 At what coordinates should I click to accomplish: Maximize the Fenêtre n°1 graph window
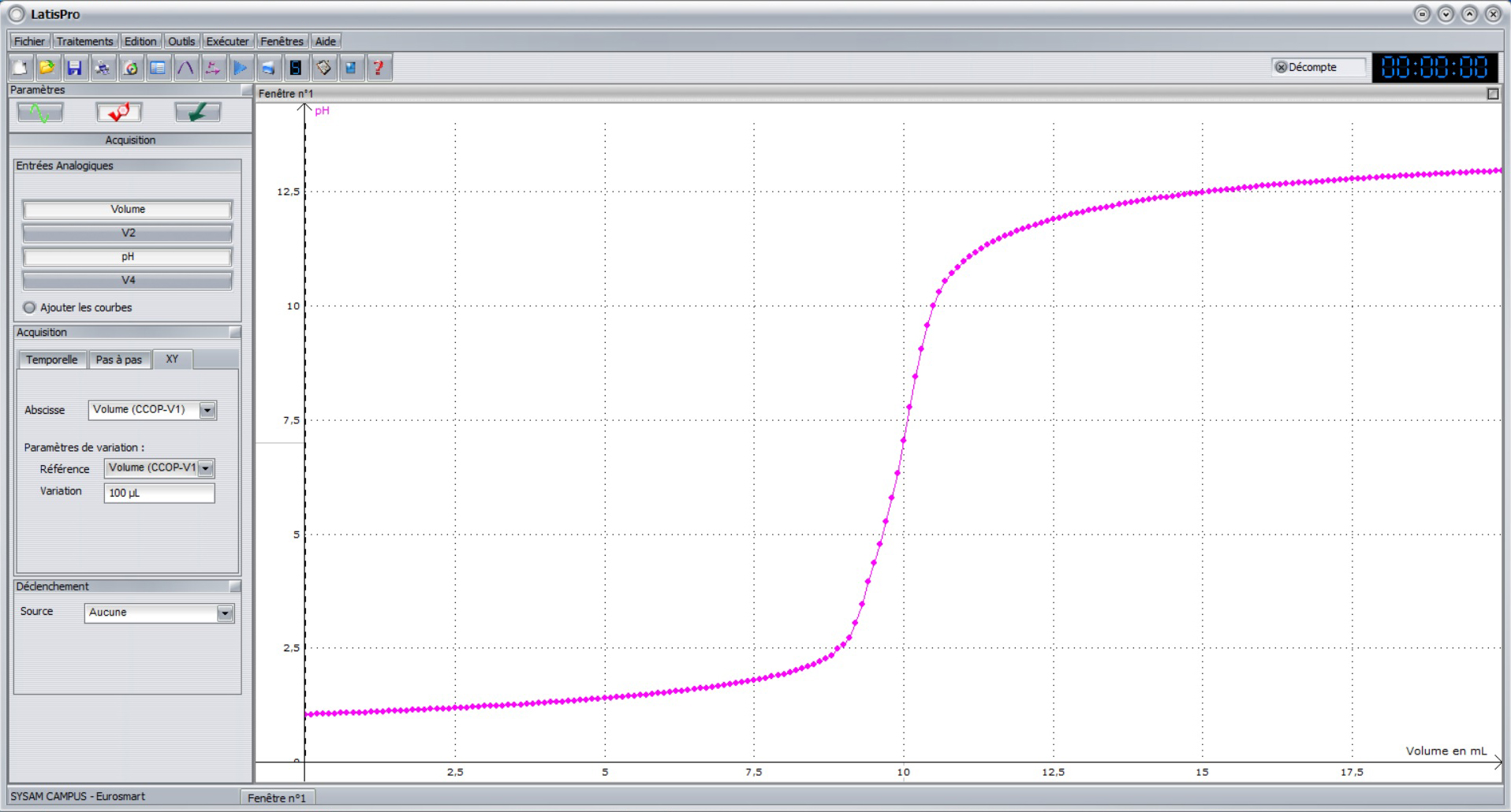(1493, 94)
